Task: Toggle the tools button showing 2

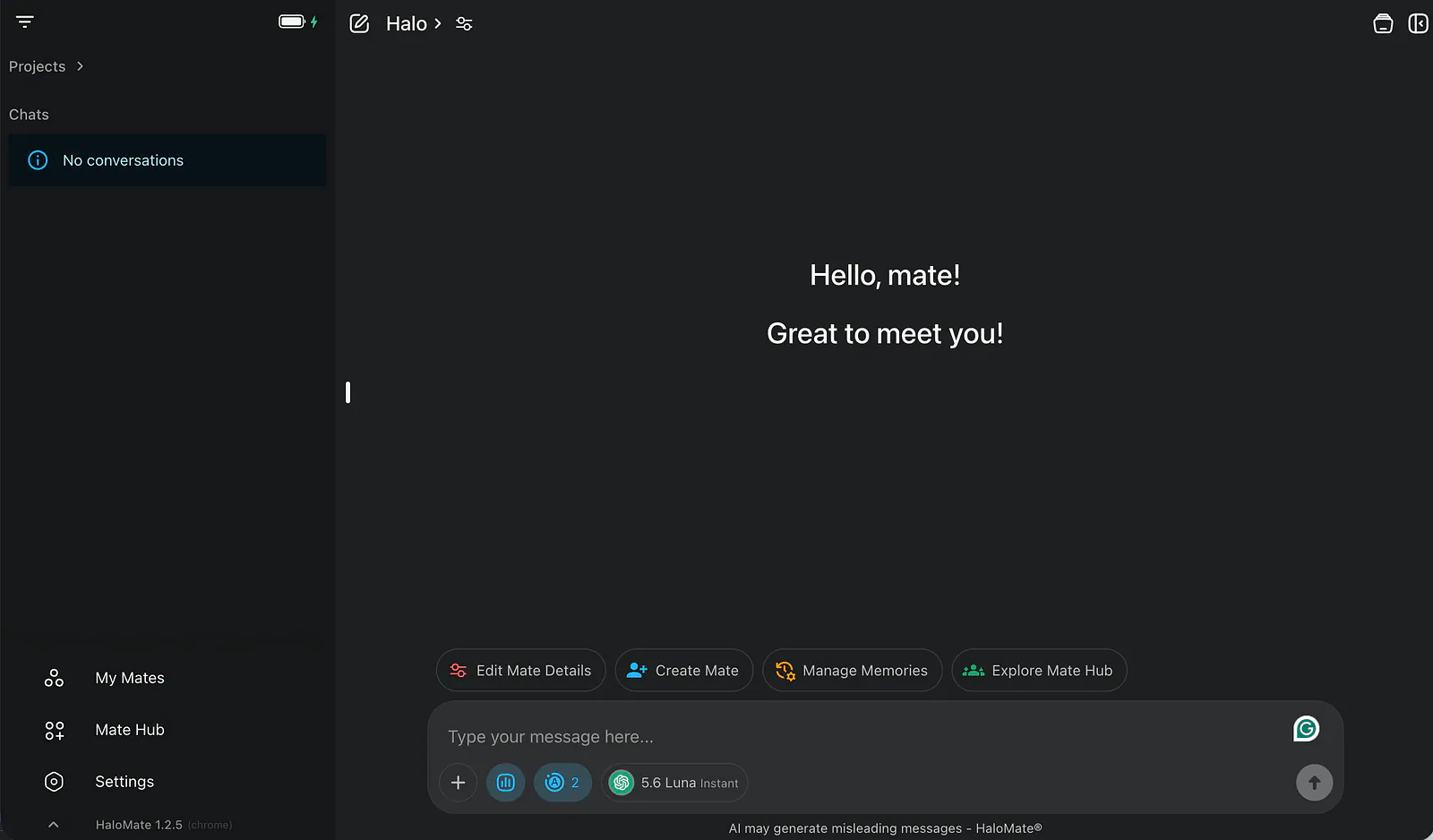Action: tap(562, 783)
